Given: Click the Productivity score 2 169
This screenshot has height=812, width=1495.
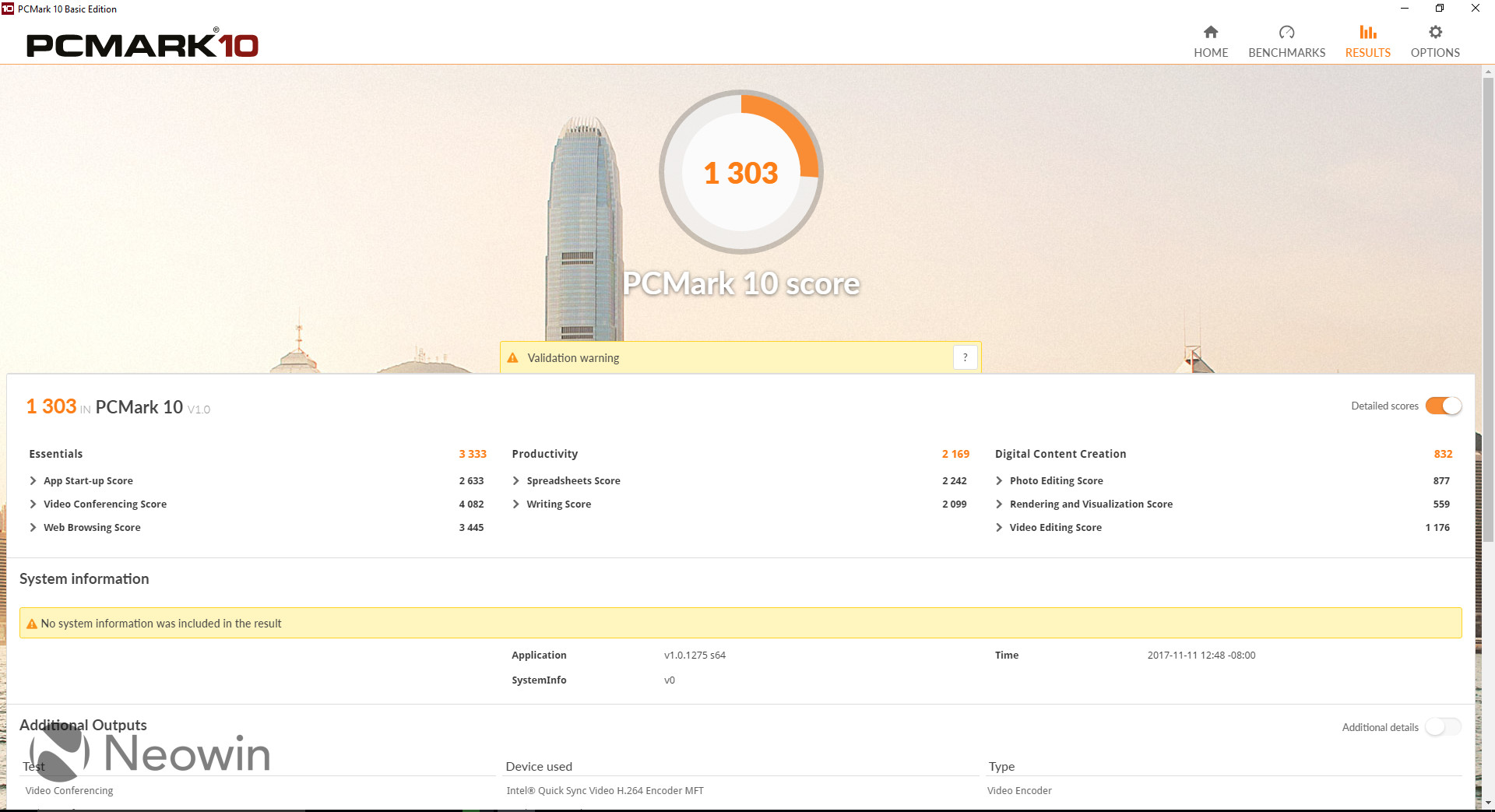Looking at the screenshot, I should pos(955,454).
